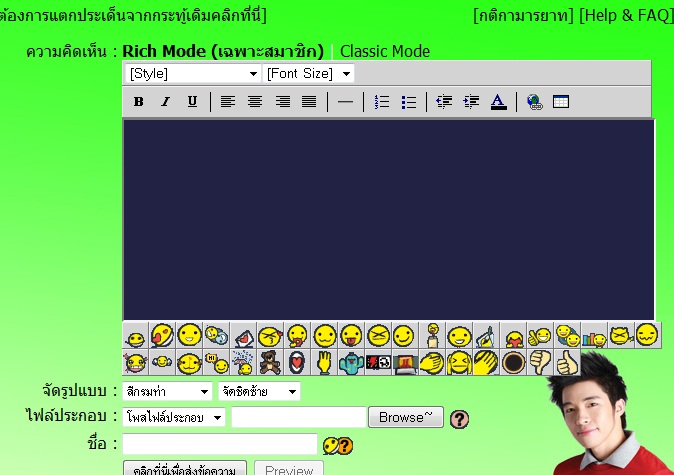Align text to the left
This screenshot has height=475, width=674.
[228, 102]
